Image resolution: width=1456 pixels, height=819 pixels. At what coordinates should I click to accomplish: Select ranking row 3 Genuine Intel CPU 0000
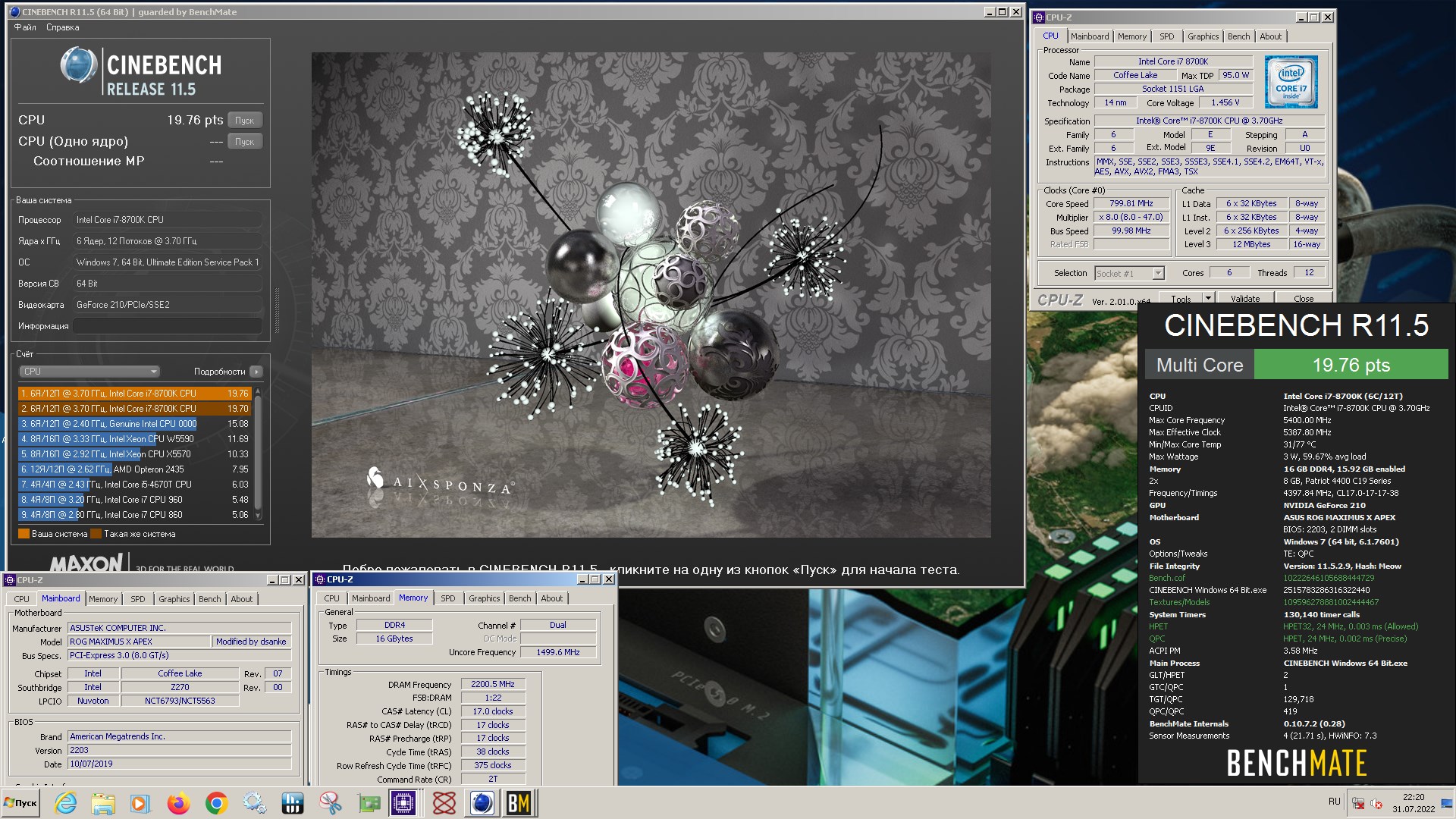click(x=134, y=424)
